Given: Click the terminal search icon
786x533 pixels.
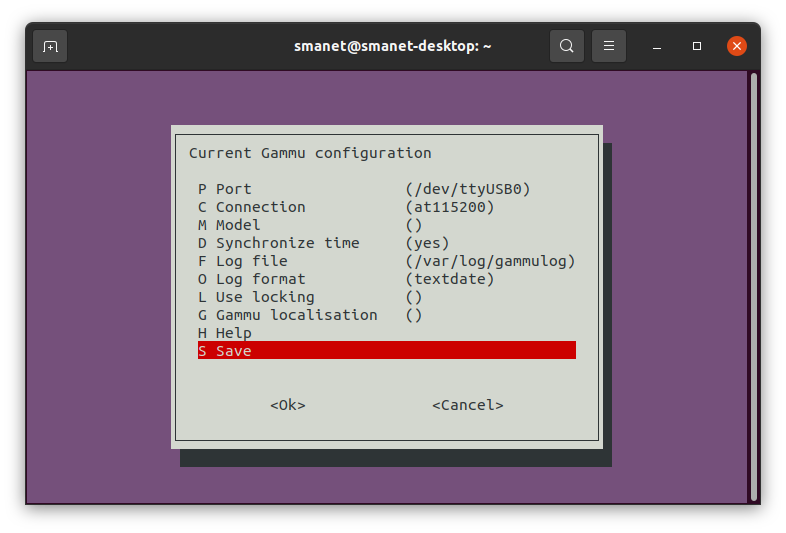Looking at the screenshot, I should pos(566,46).
